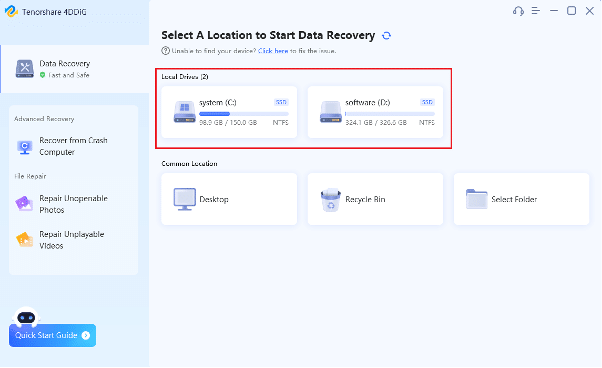Click the Repair Unopenable Photos icon
The width and height of the screenshot is (602, 368).
pyautogui.click(x=24, y=203)
